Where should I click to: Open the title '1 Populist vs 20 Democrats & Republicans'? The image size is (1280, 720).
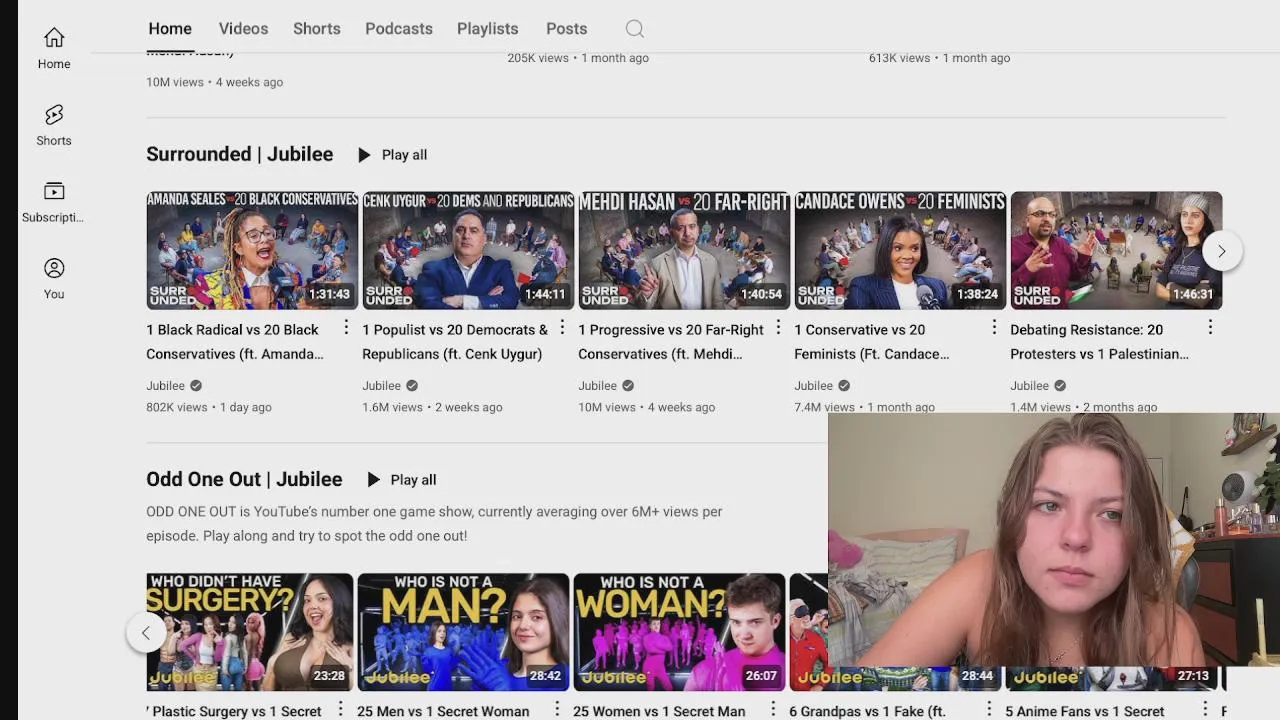coord(455,342)
